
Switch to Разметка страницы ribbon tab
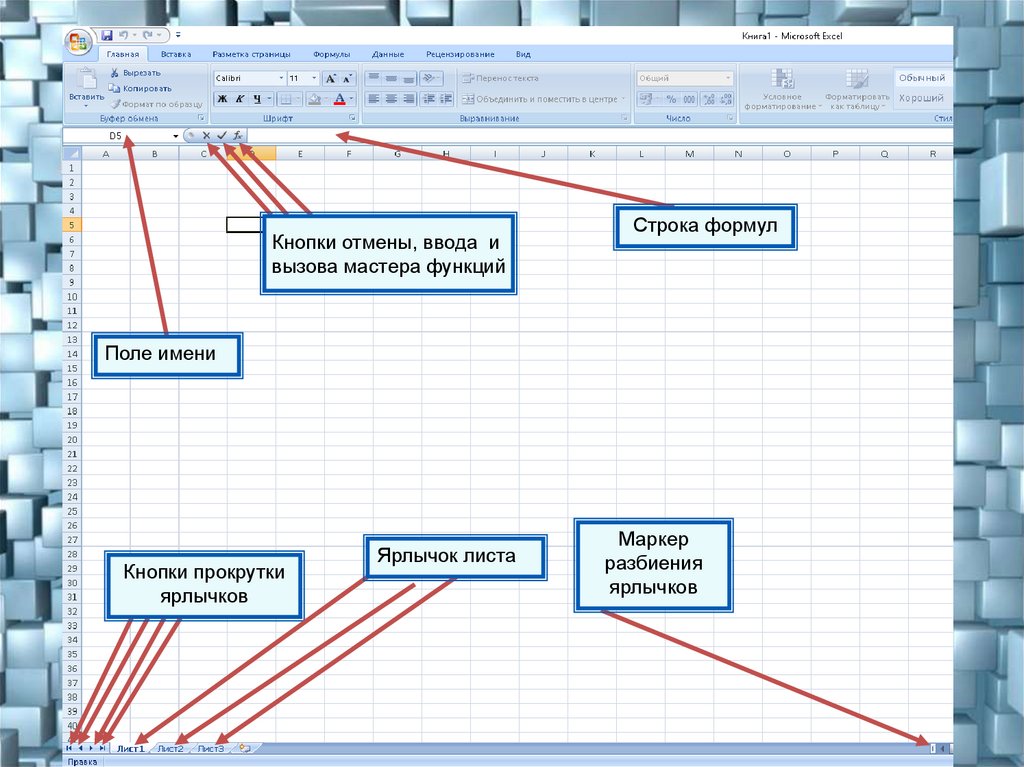click(251, 54)
